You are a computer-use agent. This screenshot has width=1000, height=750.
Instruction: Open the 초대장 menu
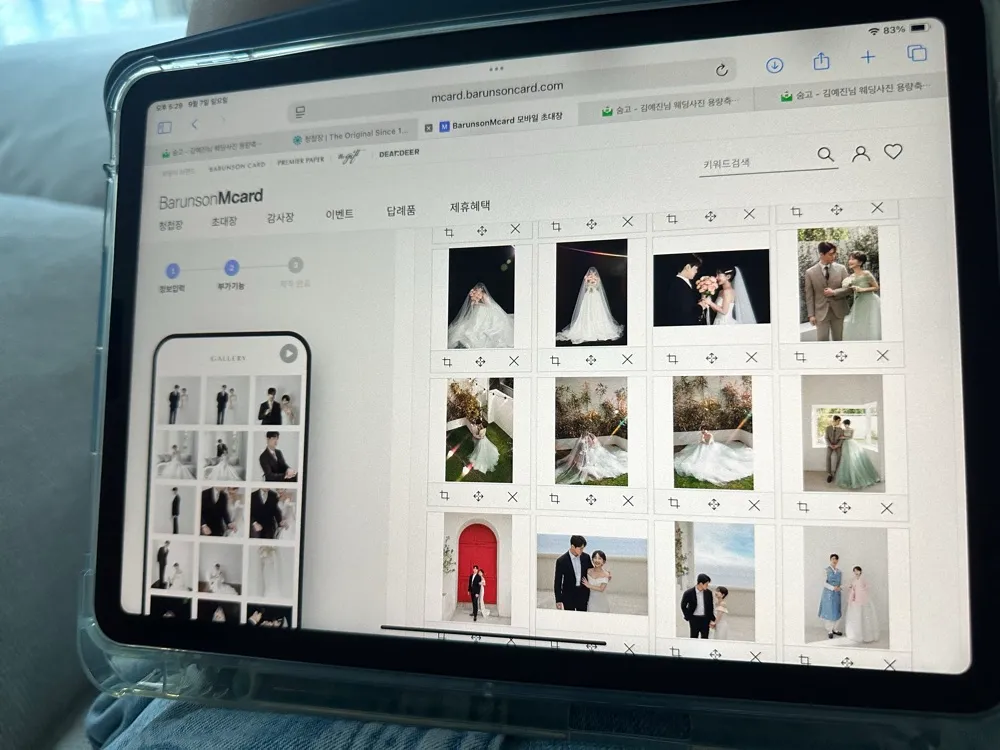point(224,222)
